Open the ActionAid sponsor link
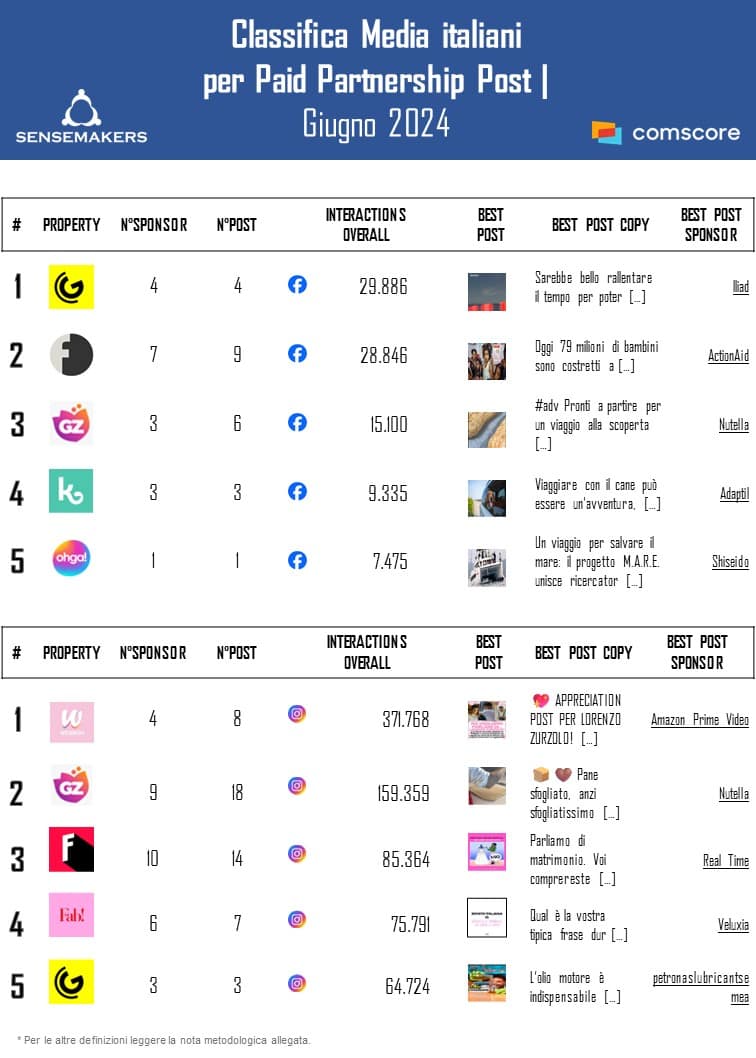This screenshot has width=756, height=1058. coord(727,356)
